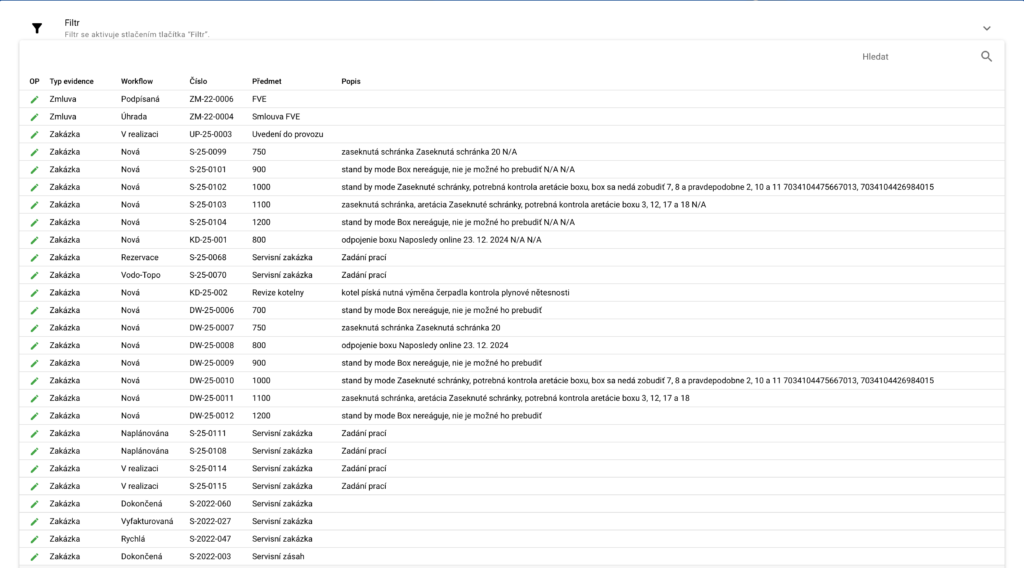
Task: Click pencil icon beside KD-25-001
Action: (x=34, y=240)
